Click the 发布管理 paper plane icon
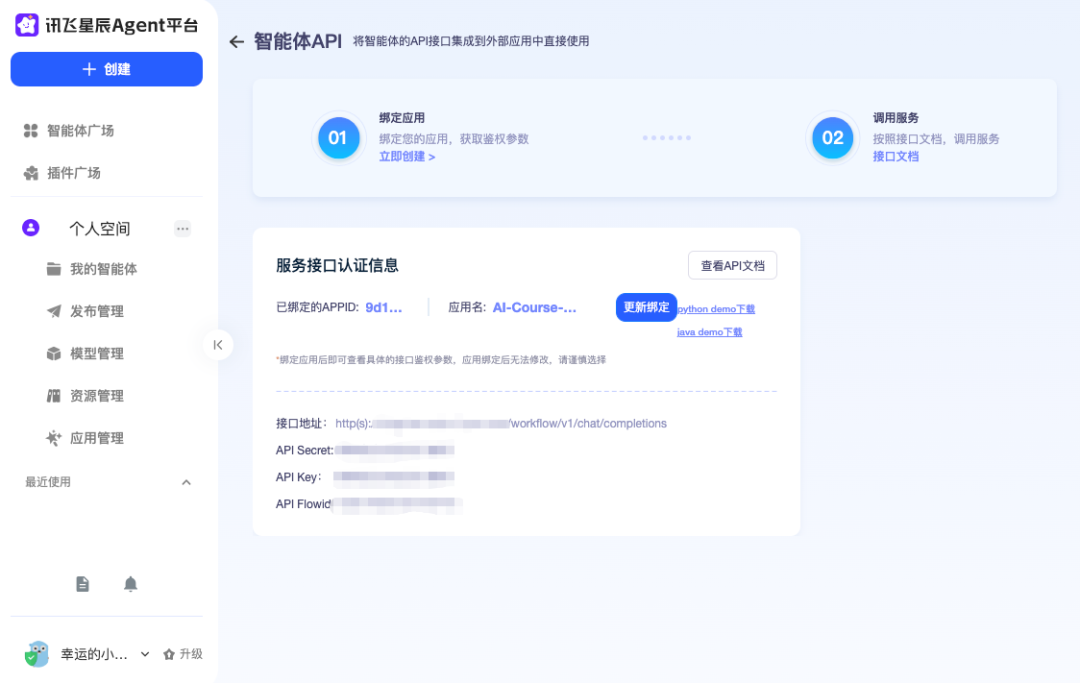The width and height of the screenshot is (1080, 683). point(54,311)
